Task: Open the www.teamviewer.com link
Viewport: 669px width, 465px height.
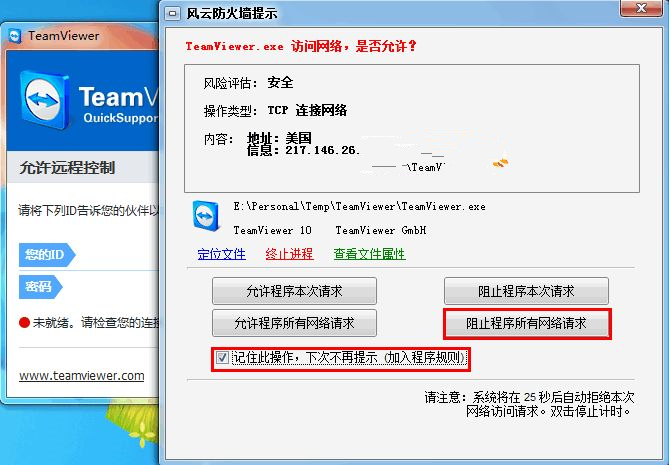Action: tap(81, 376)
